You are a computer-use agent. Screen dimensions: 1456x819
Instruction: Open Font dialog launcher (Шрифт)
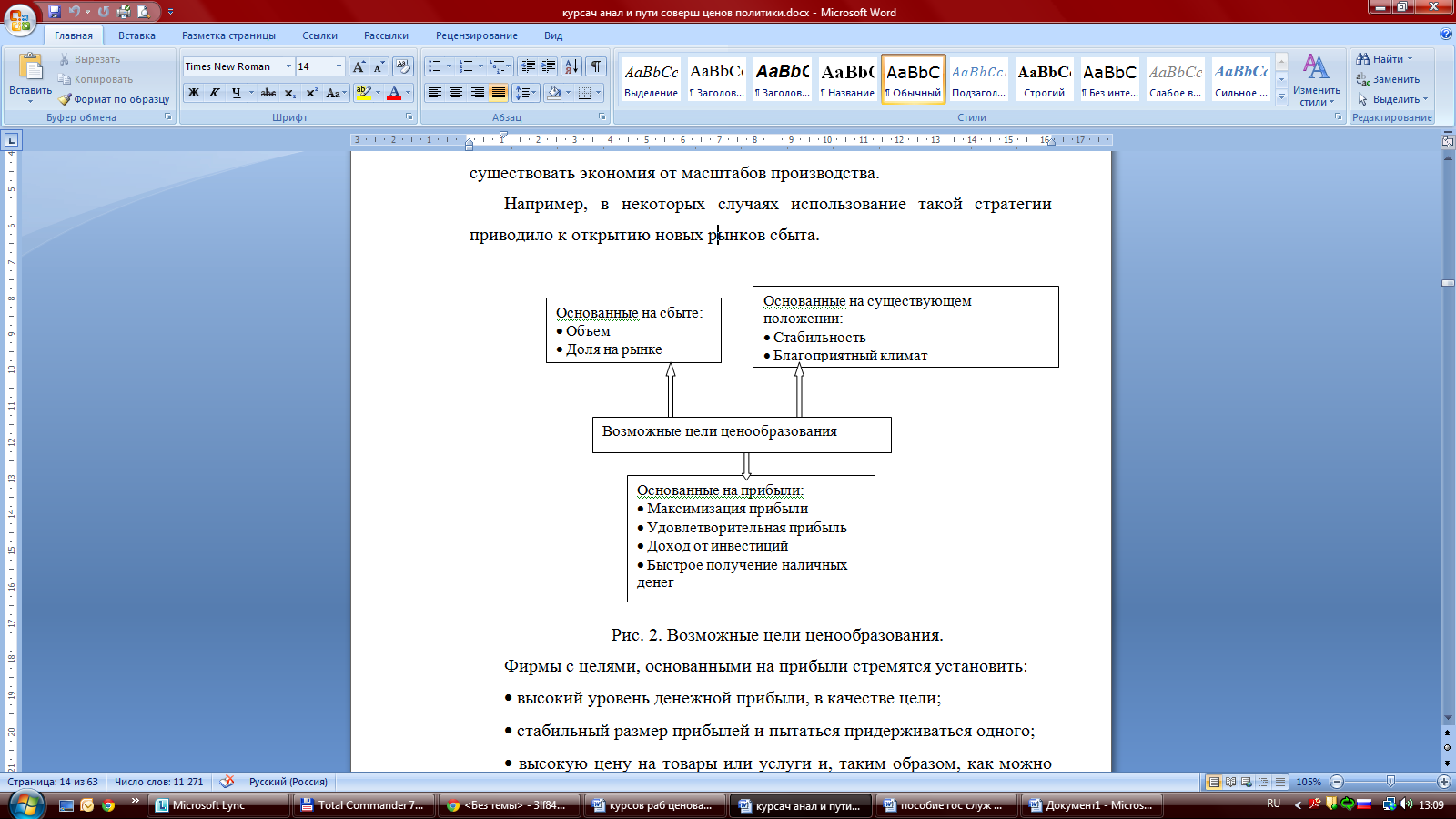408,117
